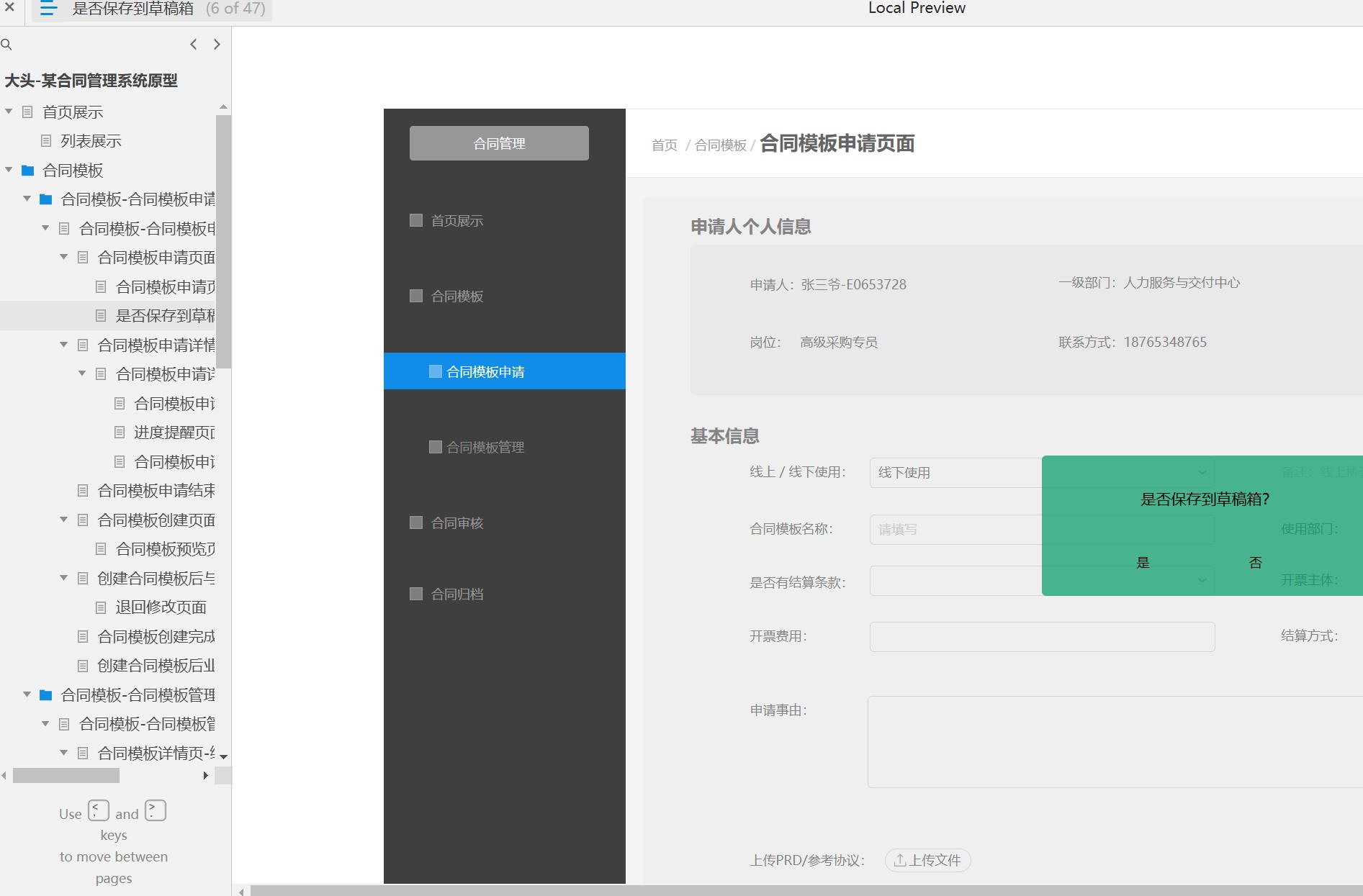Close the sitemap panel with the X icon
The height and width of the screenshot is (896, 1363).
coord(9,8)
